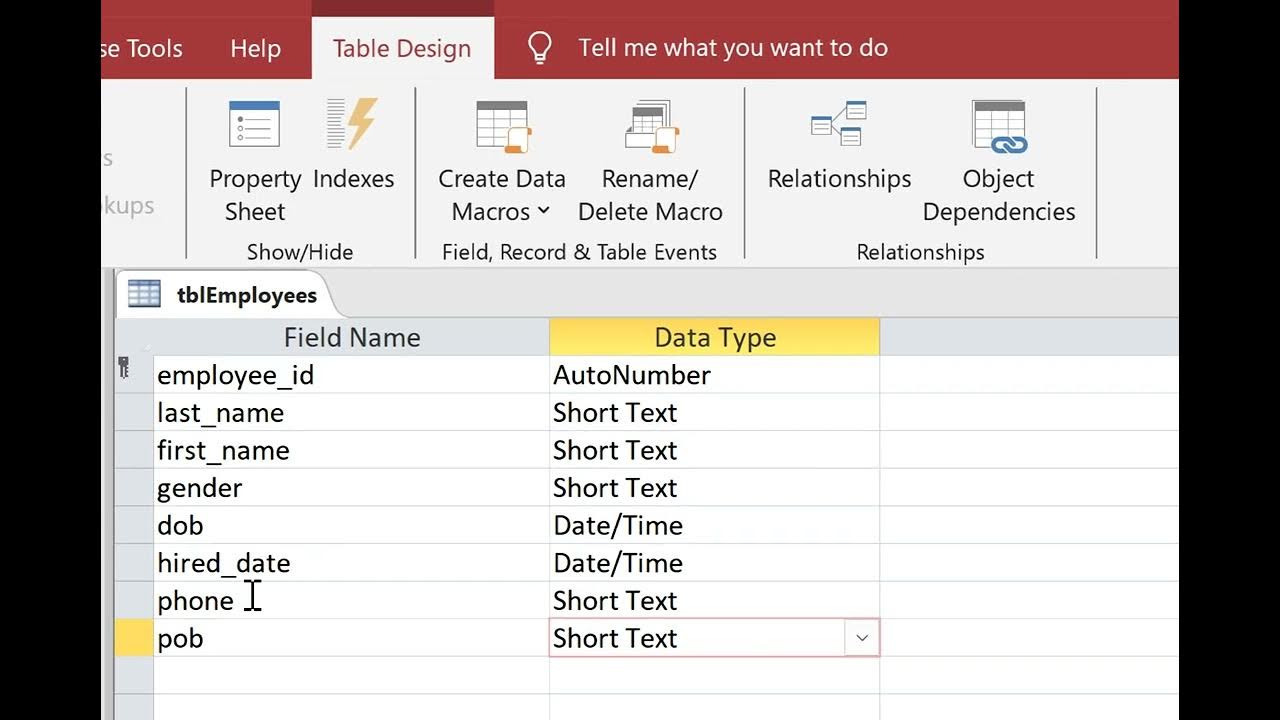Click the Rename/Delete Macro icon
The height and width of the screenshot is (720, 1280).
click(x=651, y=128)
